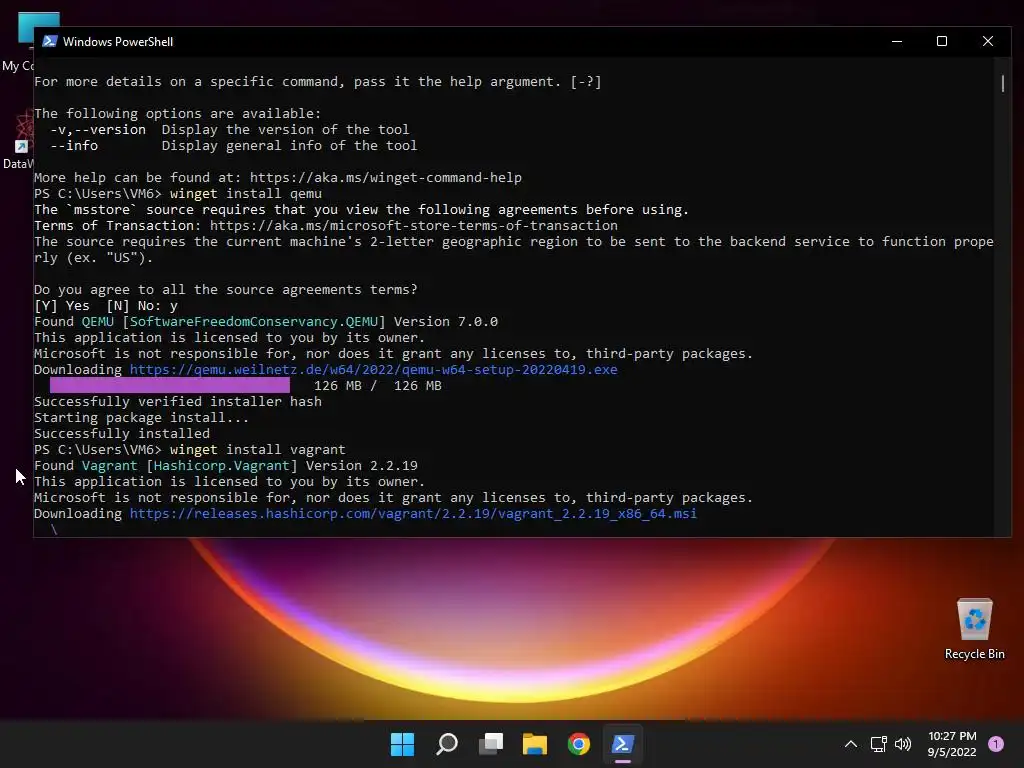Click the '--info' option line
This screenshot has width=1024, height=768.
tap(233, 146)
